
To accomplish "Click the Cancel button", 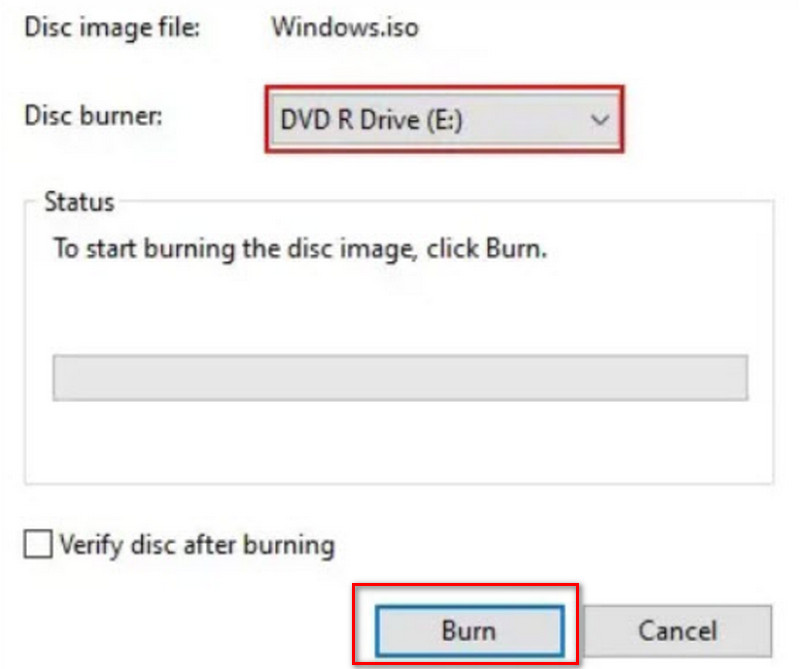I will click(x=677, y=630).
